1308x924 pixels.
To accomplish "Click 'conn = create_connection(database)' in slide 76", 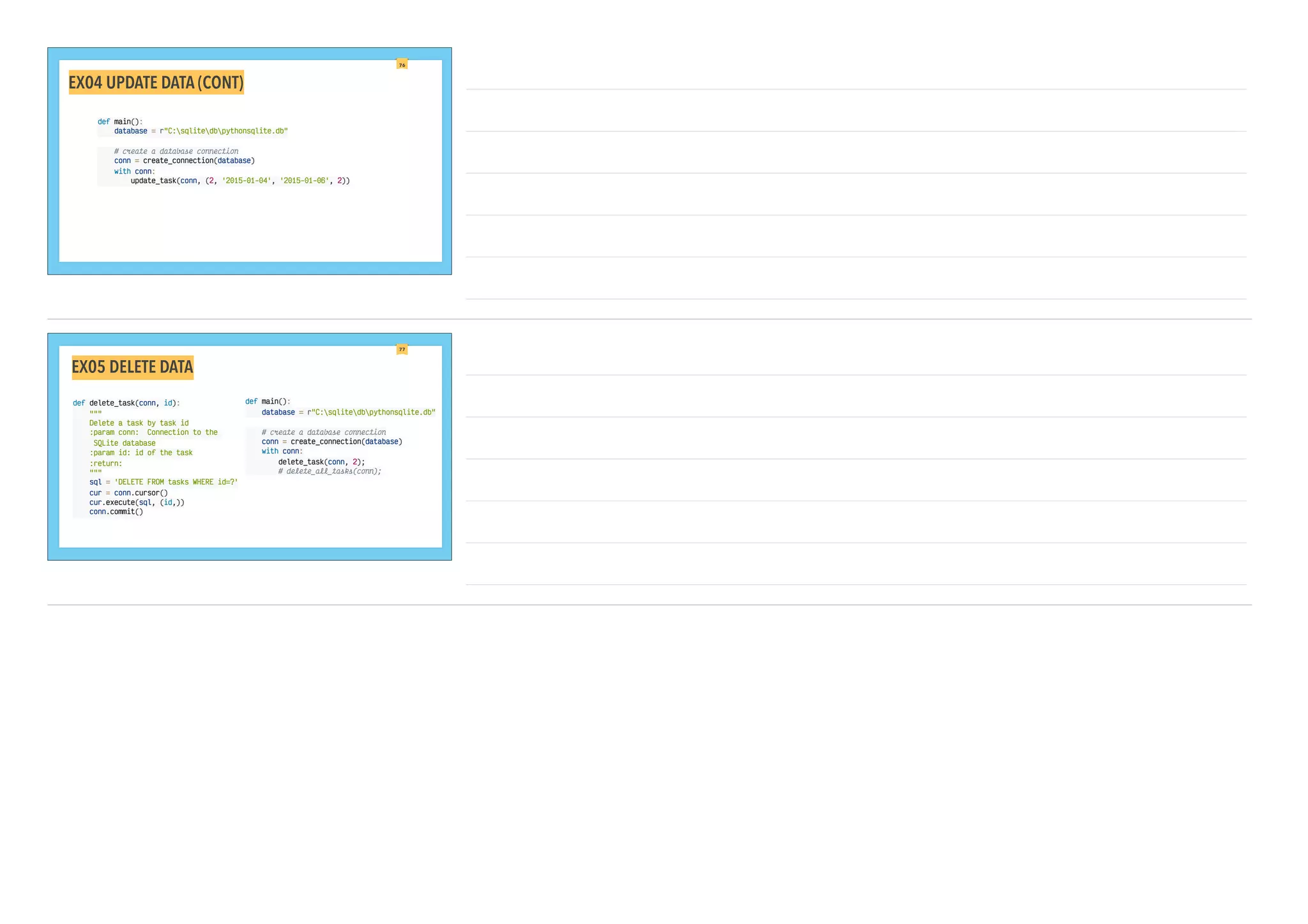I will (185, 161).
